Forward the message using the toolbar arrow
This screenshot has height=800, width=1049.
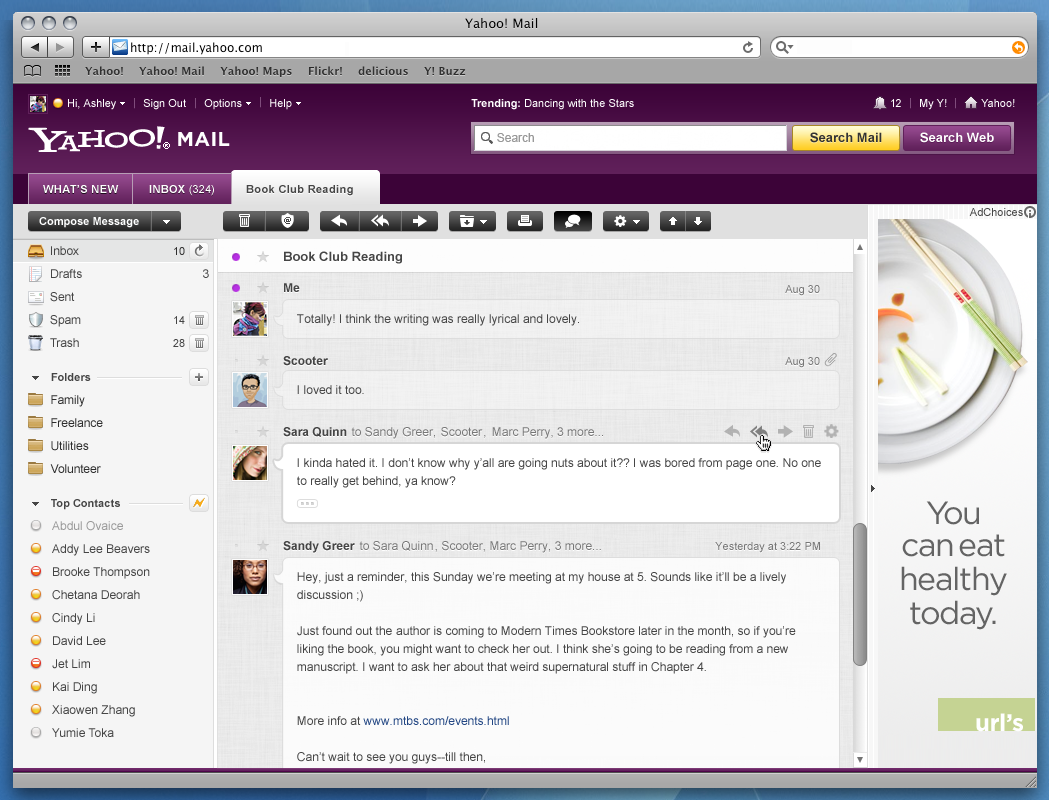(x=419, y=221)
